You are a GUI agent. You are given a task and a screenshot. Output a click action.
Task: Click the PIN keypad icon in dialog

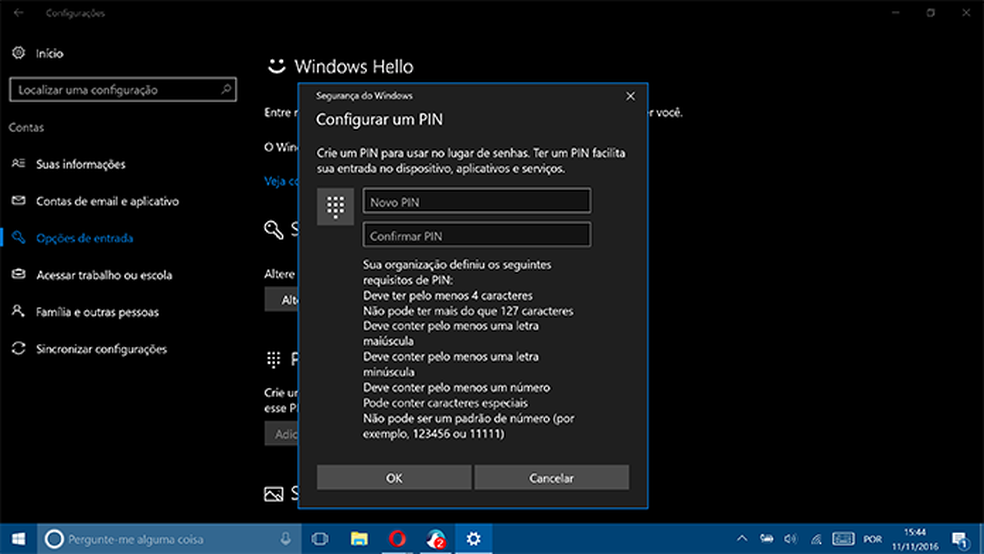[x=335, y=206]
